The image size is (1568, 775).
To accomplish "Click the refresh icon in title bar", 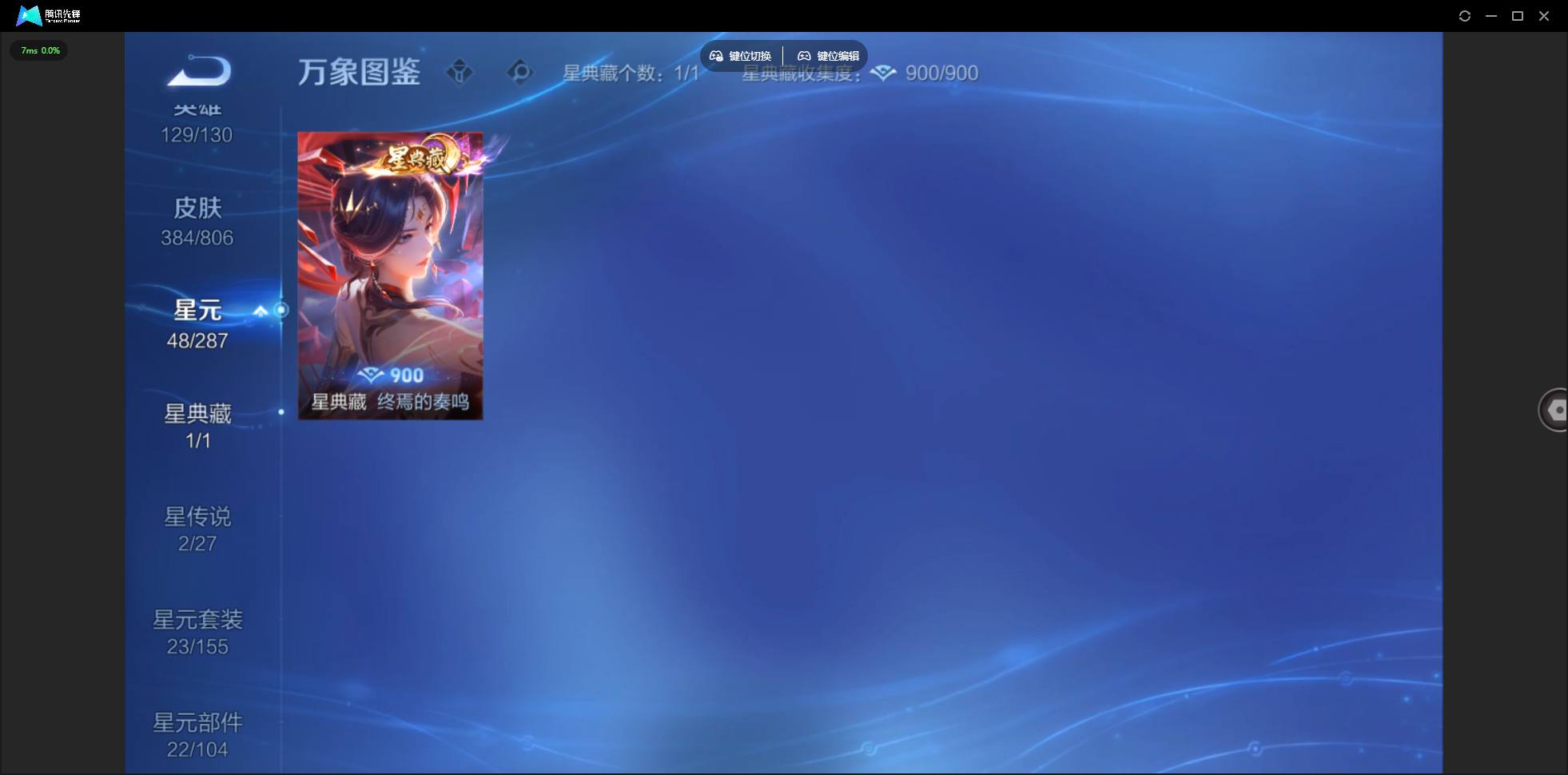I will point(1465,16).
